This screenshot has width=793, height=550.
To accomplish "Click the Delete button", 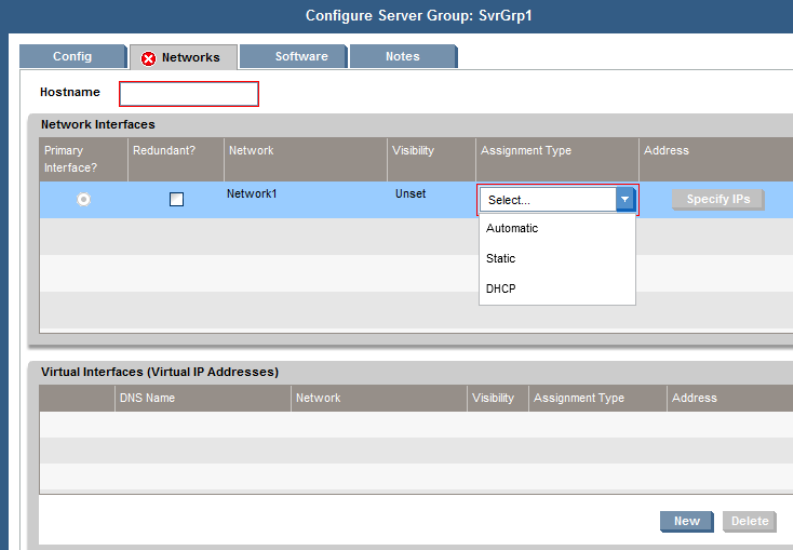I will (x=749, y=521).
